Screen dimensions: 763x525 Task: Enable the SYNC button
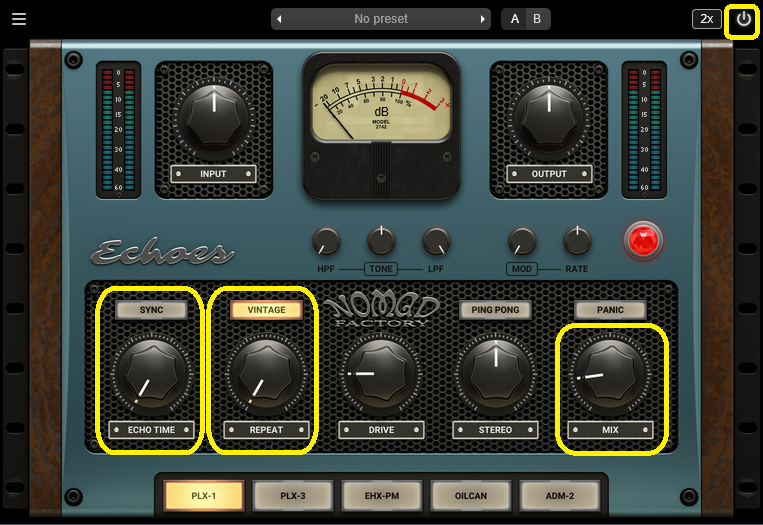pos(151,310)
